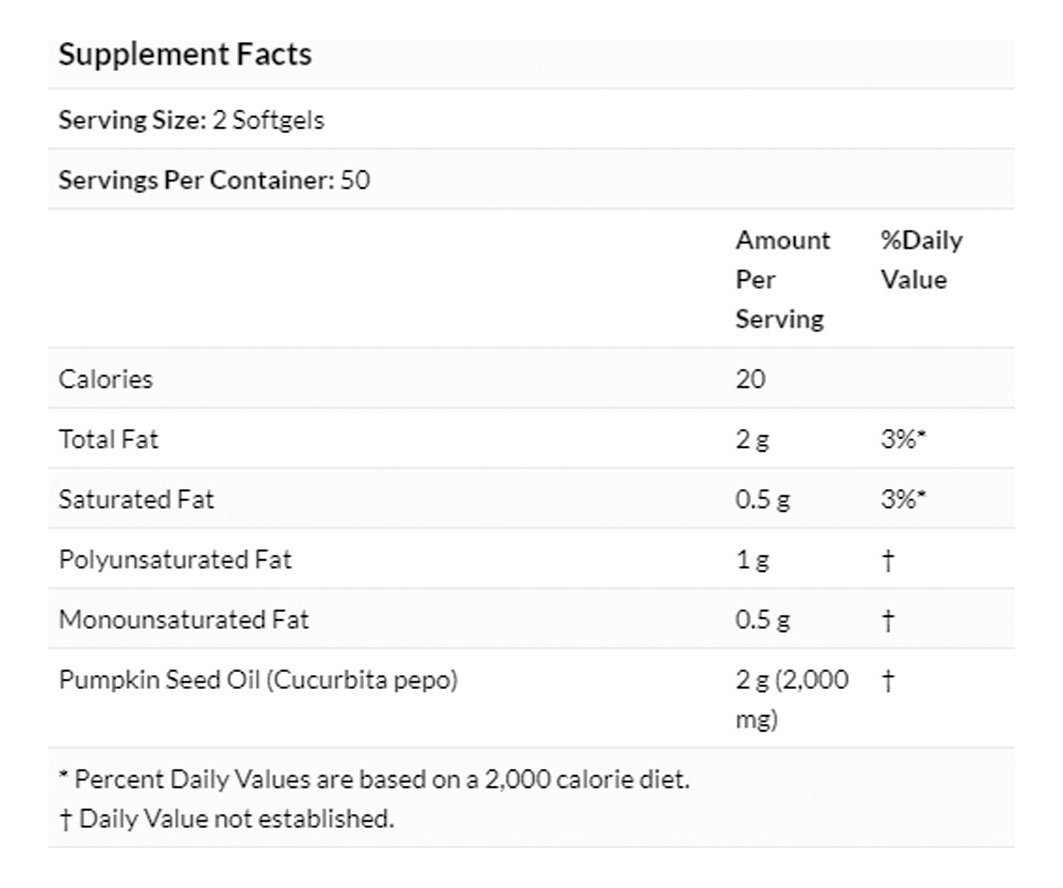Click the Supplement Facts heading
This screenshot has width=1063, height=888.
point(185,54)
